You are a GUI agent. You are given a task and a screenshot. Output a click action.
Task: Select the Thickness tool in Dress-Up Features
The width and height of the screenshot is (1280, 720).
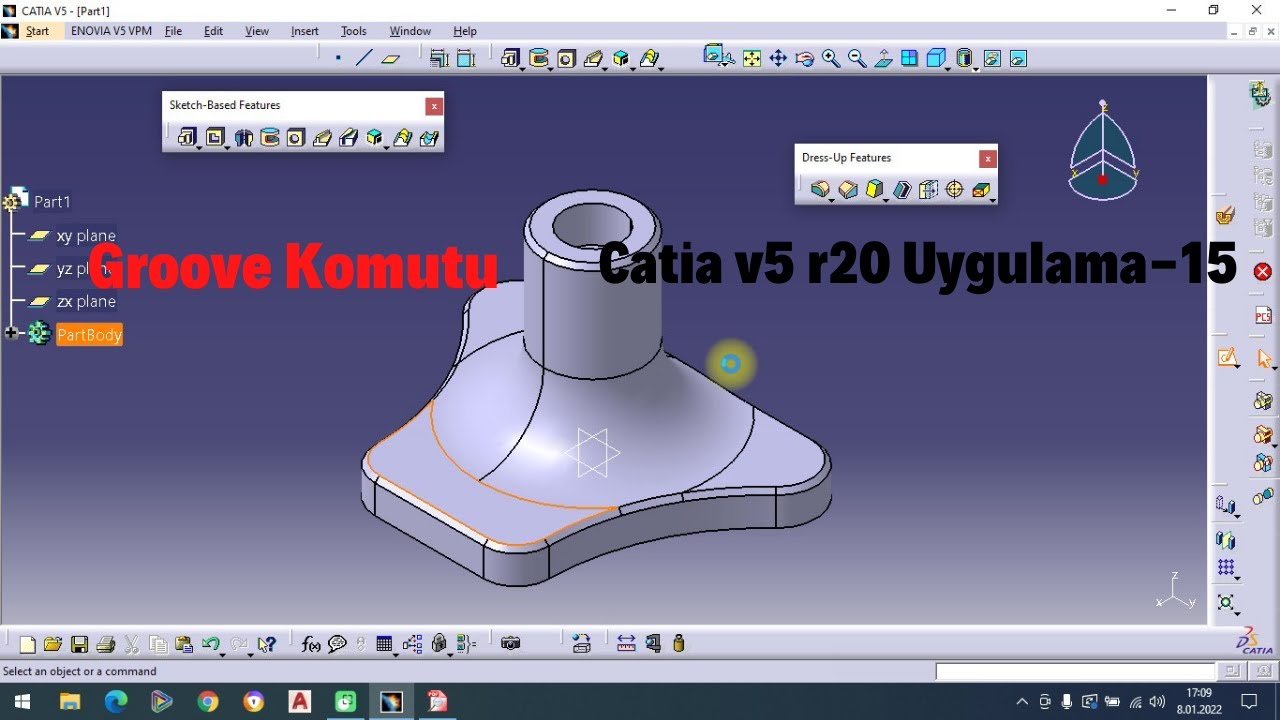[928, 189]
